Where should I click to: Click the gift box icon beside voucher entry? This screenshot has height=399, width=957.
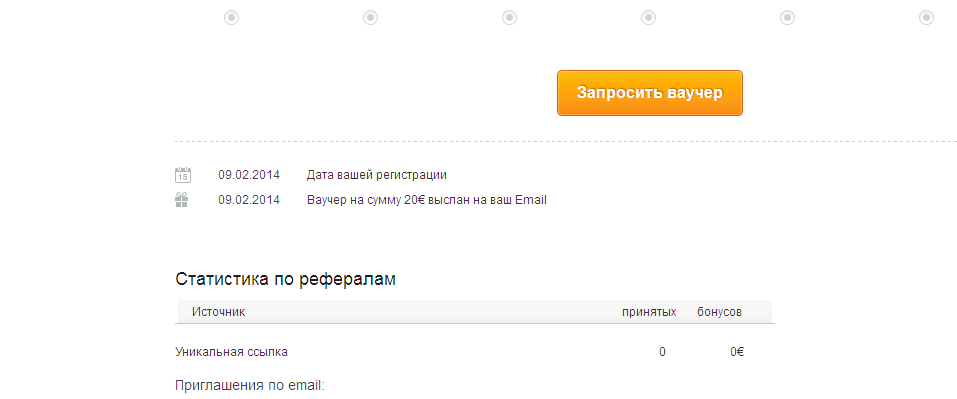coord(182,200)
